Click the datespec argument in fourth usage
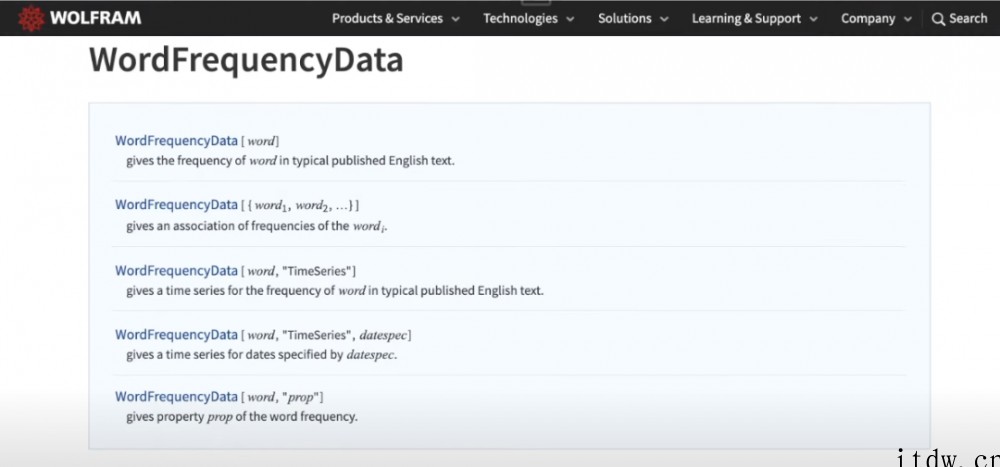 [x=383, y=335]
